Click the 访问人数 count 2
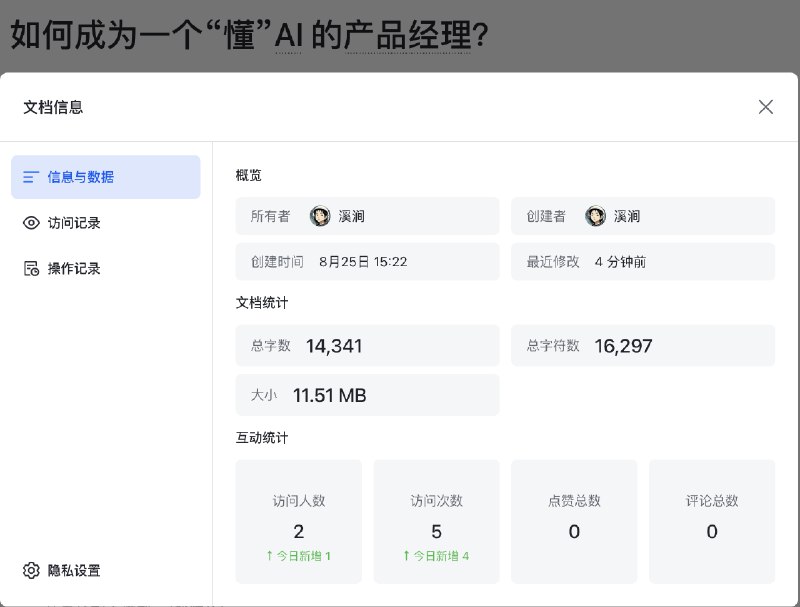800x607 pixels. [x=299, y=532]
